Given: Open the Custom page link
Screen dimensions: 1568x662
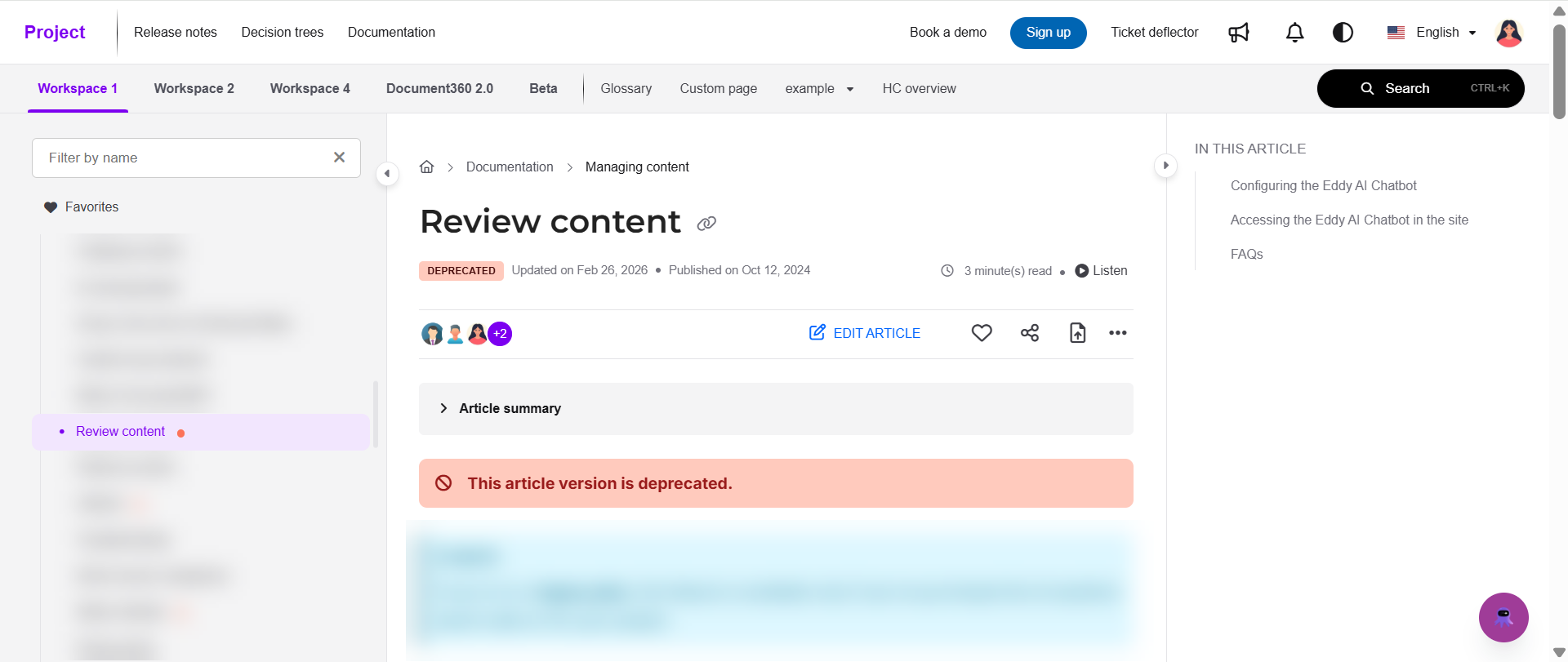Looking at the screenshot, I should click(719, 88).
